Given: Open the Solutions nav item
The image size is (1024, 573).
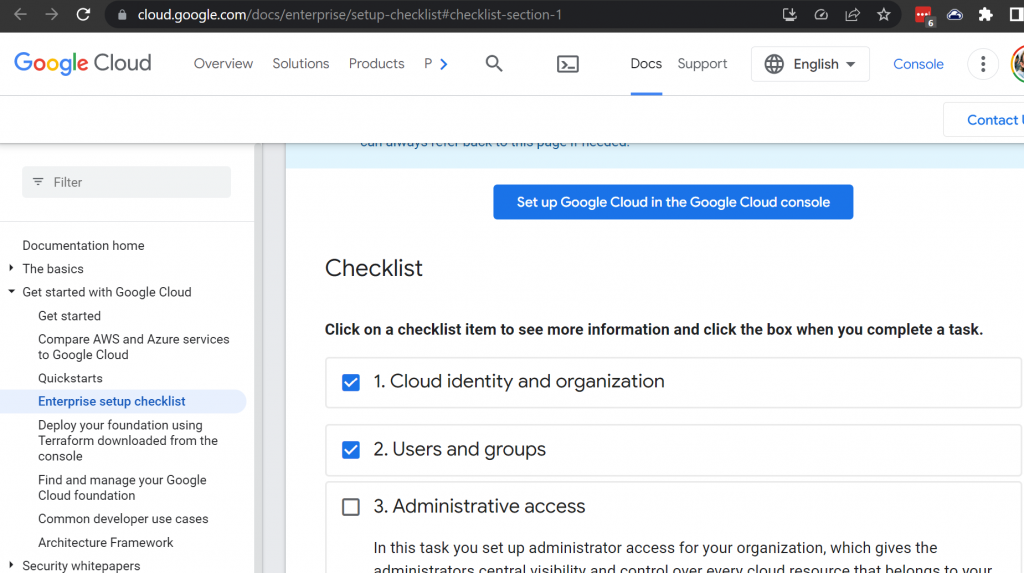Looking at the screenshot, I should tap(300, 63).
